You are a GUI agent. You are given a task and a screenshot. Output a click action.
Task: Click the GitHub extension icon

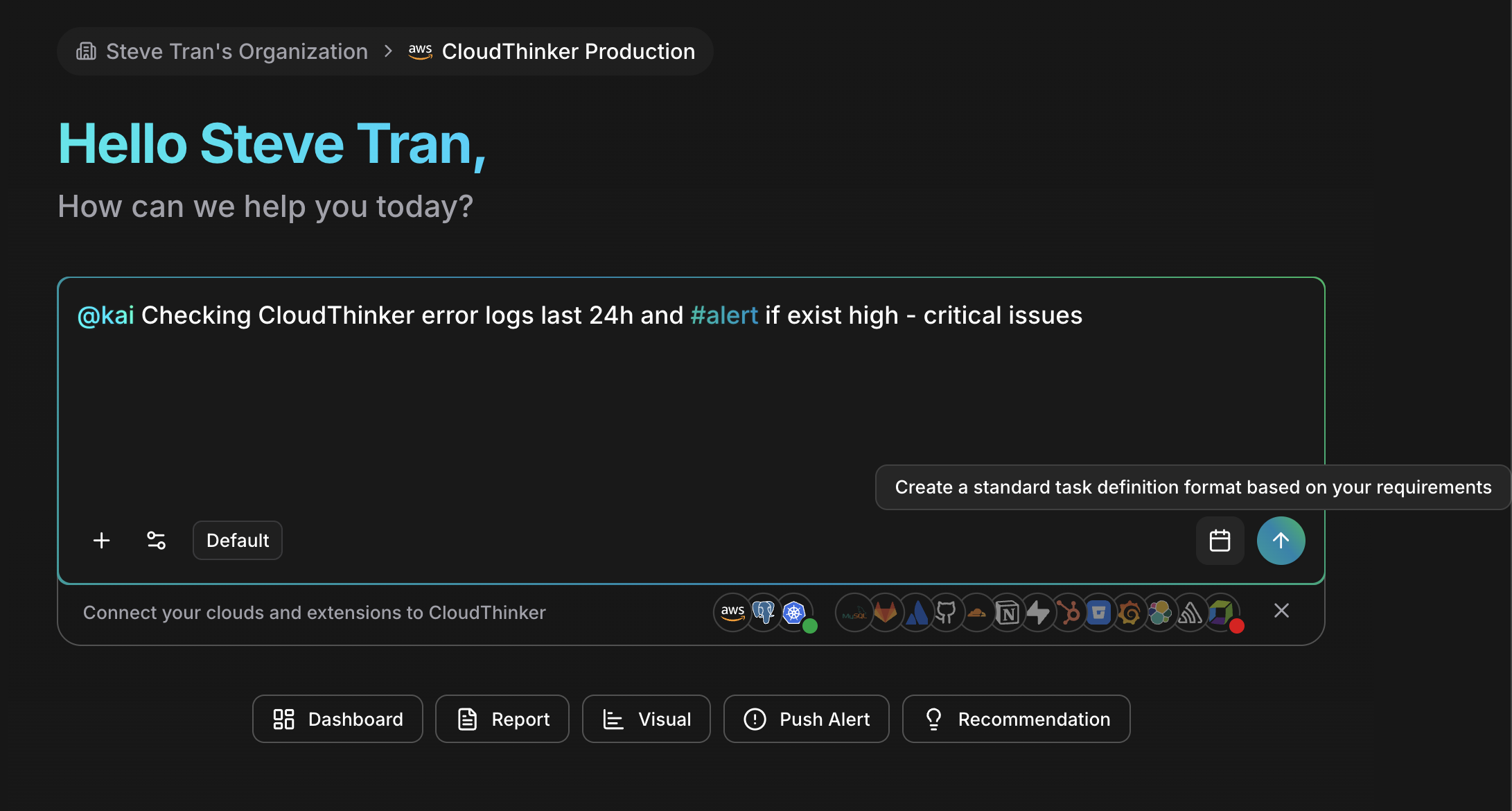pyautogui.click(x=947, y=613)
